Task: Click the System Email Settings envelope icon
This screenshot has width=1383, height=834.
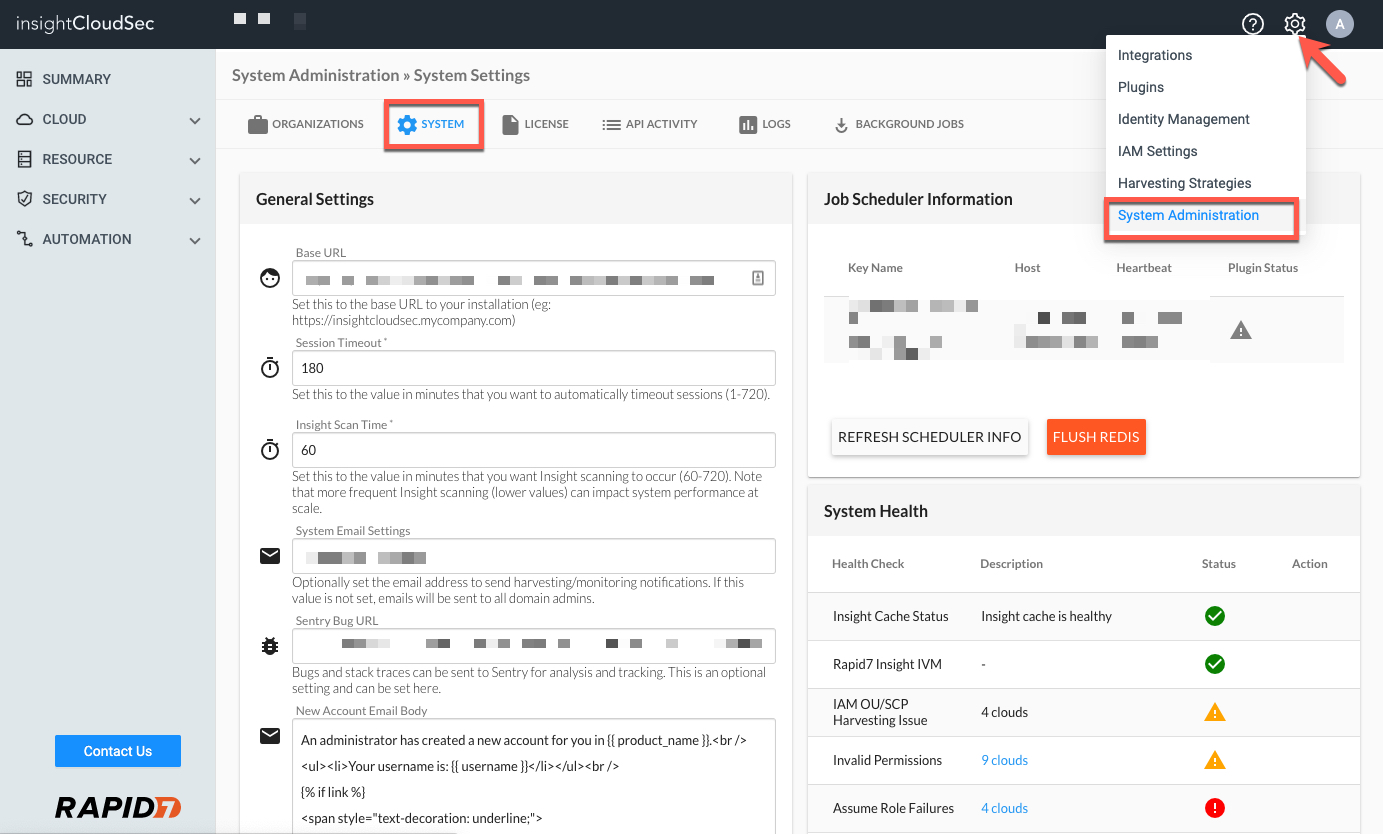Action: (270, 556)
